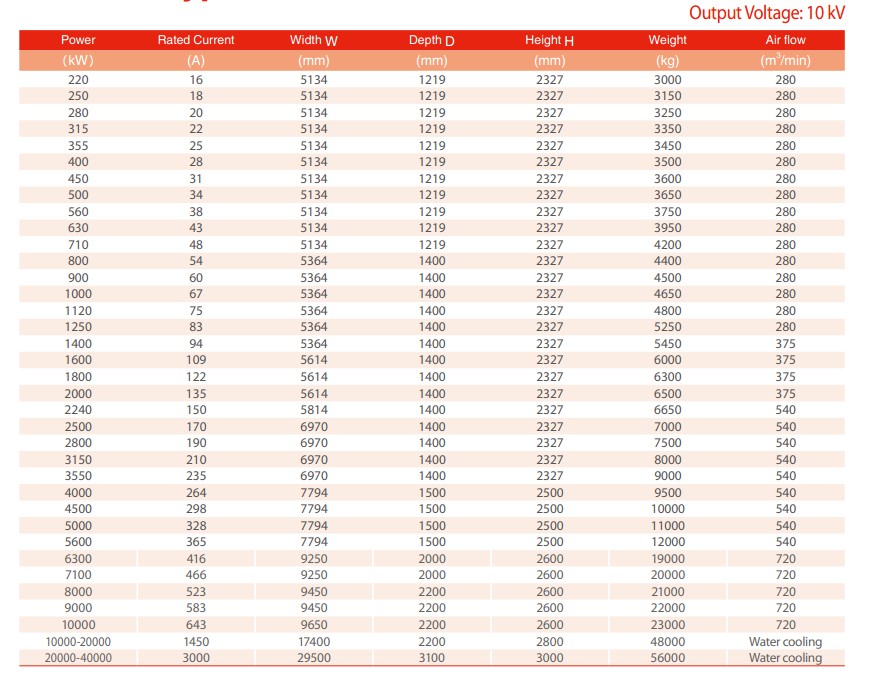This screenshot has width=870, height=696.
Task: Click power value 1000
Action: 78,294
